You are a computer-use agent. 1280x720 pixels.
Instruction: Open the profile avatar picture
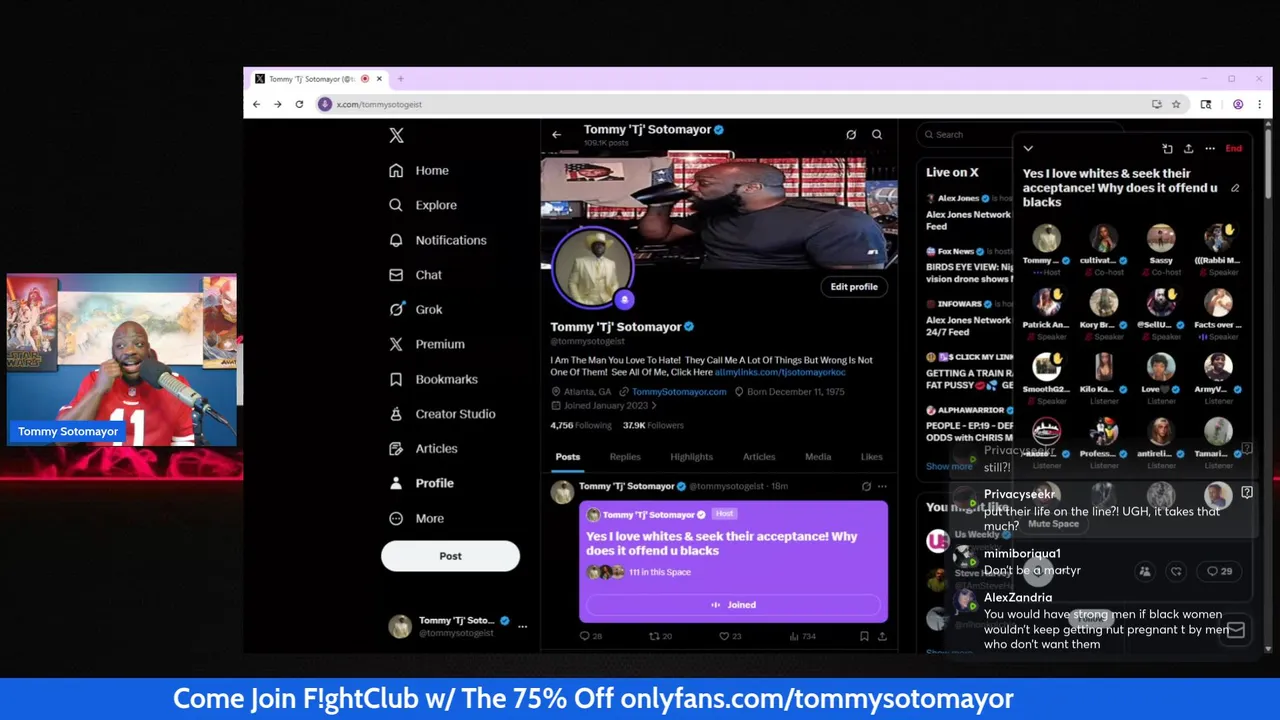coord(592,267)
